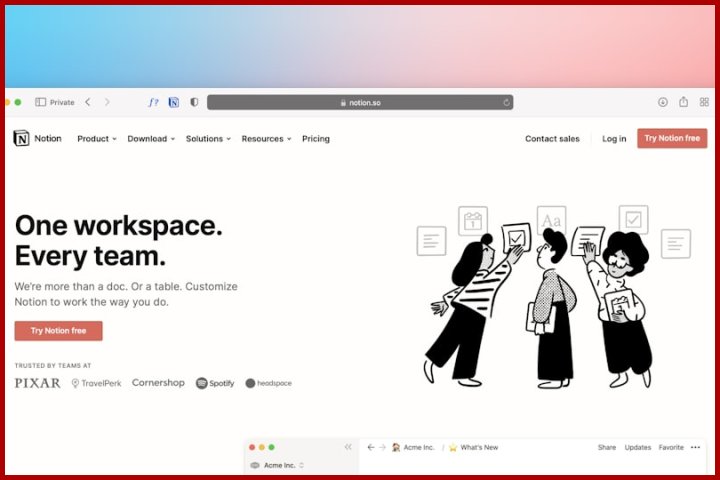Open the f? font extension icon
Image resolution: width=720 pixels, height=480 pixels.
pos(153,102)
